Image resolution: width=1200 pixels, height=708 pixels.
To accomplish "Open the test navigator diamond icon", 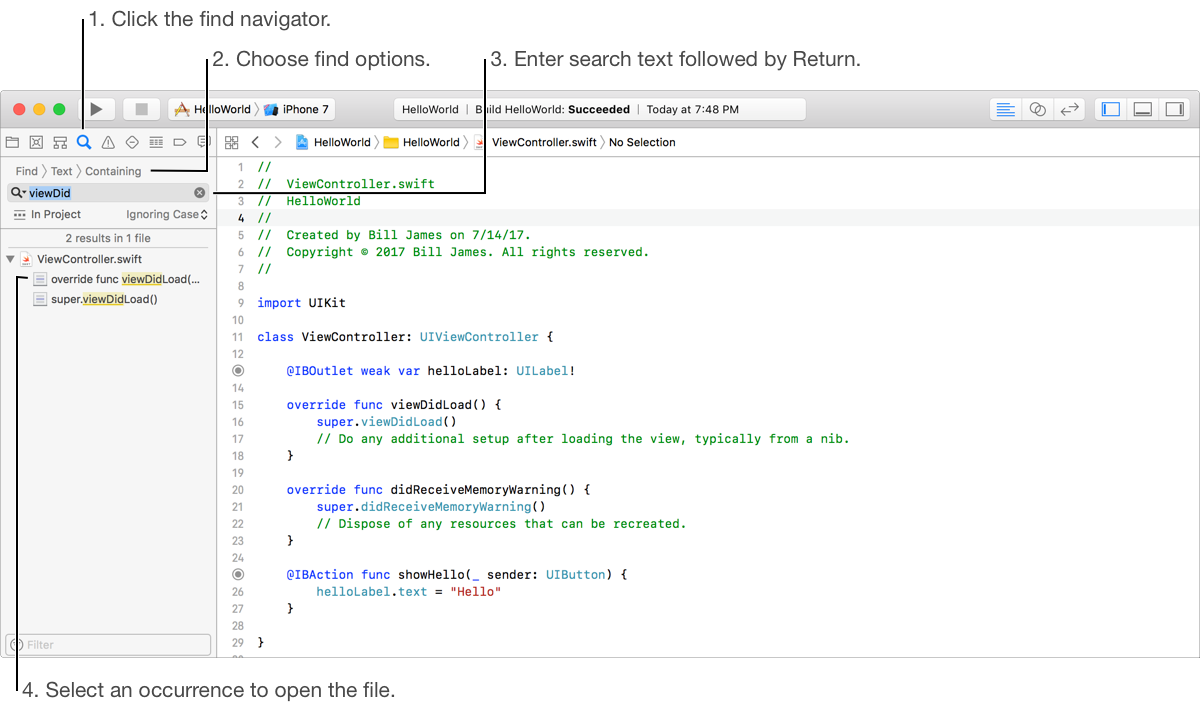I will point(132,142).
